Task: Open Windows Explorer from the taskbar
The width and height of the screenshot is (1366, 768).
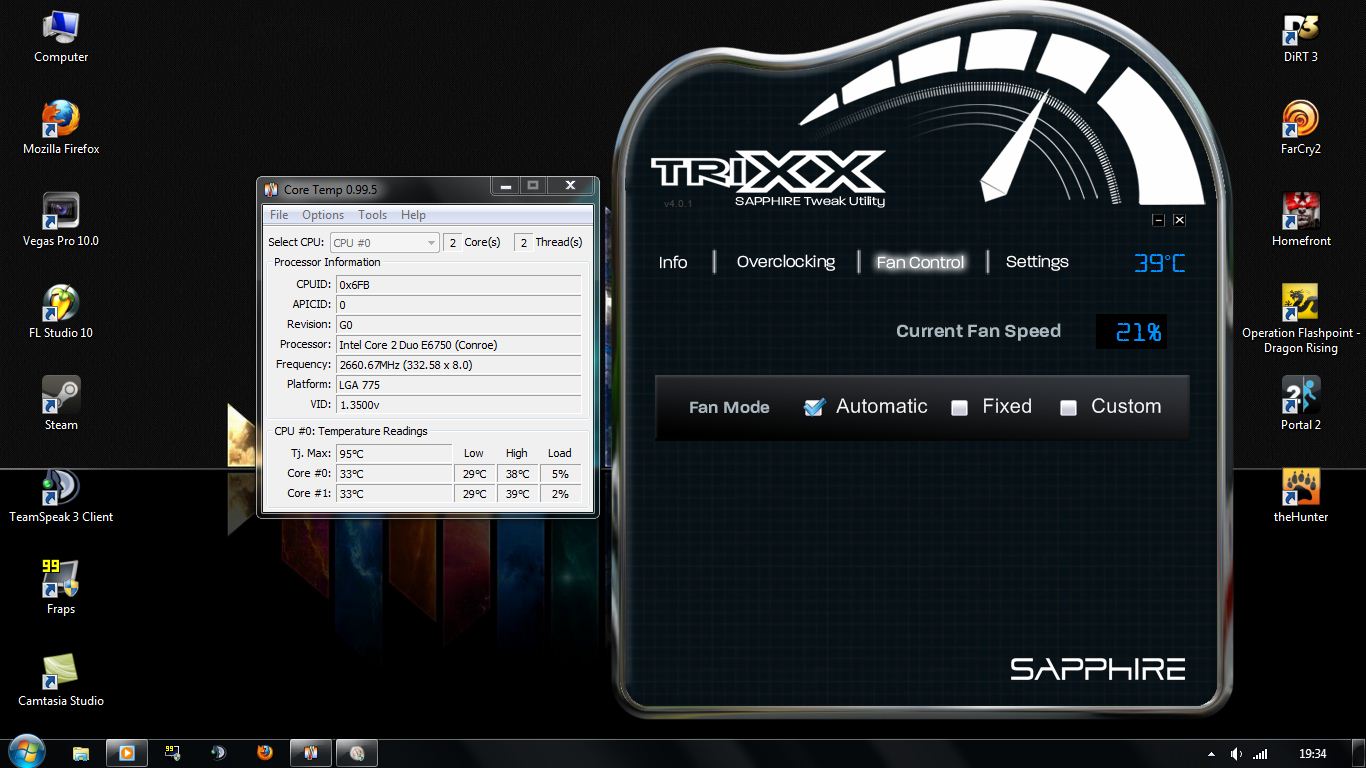Action: [81, 753]
